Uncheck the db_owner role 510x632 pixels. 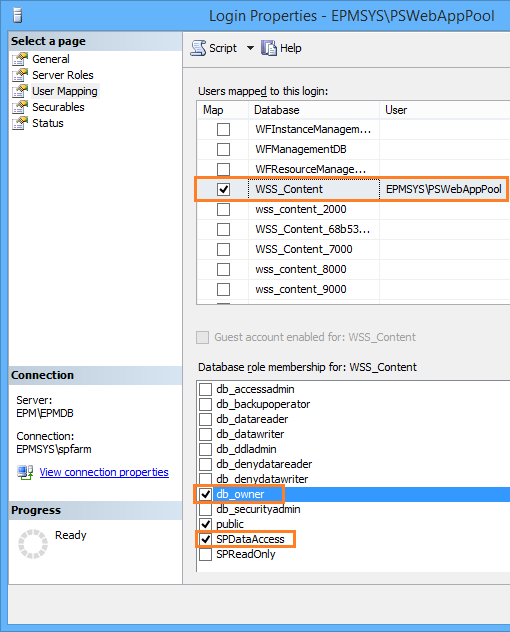tap(206, 494)
